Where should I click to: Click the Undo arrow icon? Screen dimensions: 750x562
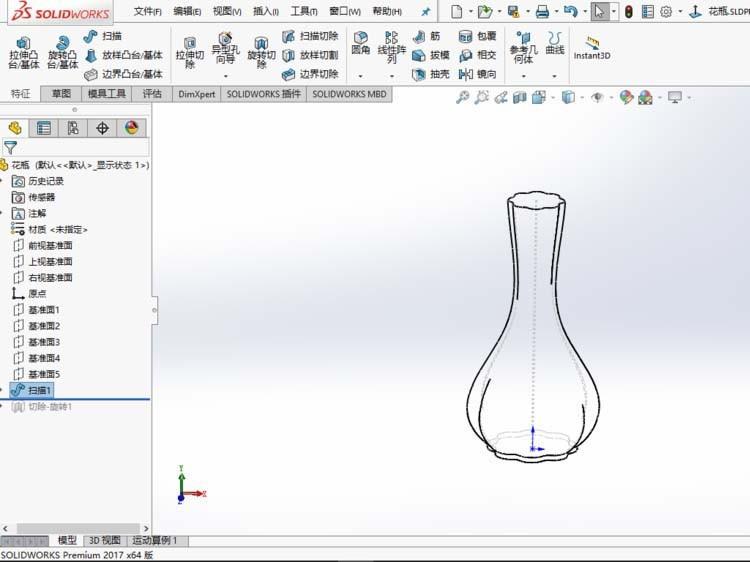tap(570, 11)
